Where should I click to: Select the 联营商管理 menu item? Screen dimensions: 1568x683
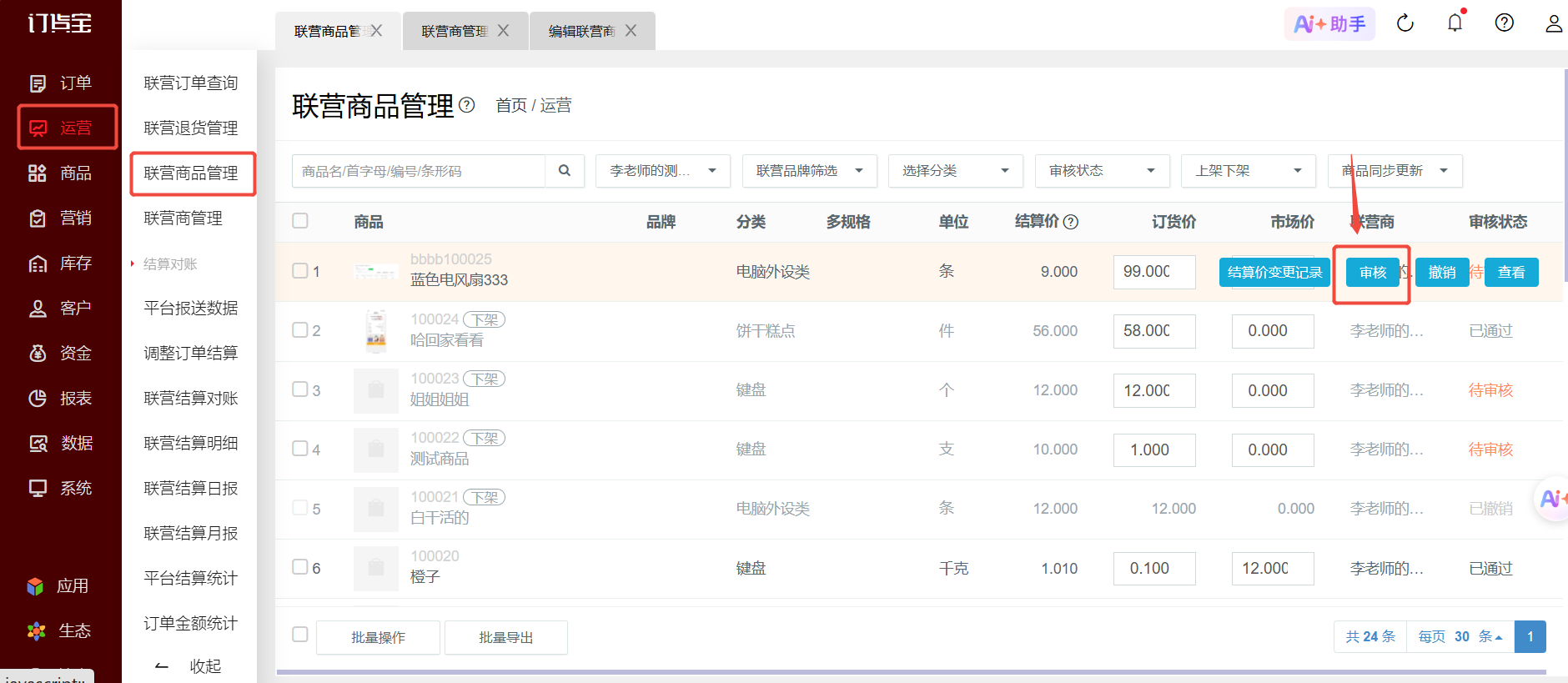pos(183,218)
